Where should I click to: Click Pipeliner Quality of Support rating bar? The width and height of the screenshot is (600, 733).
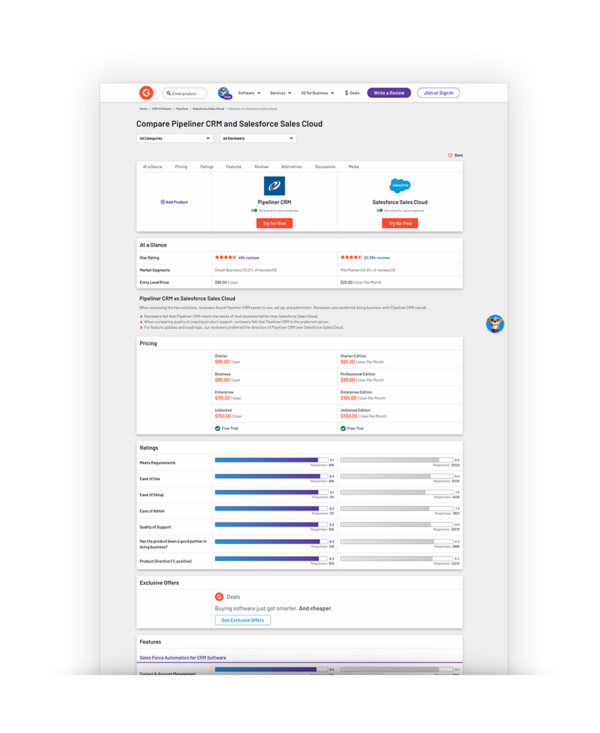pos(271,525)
